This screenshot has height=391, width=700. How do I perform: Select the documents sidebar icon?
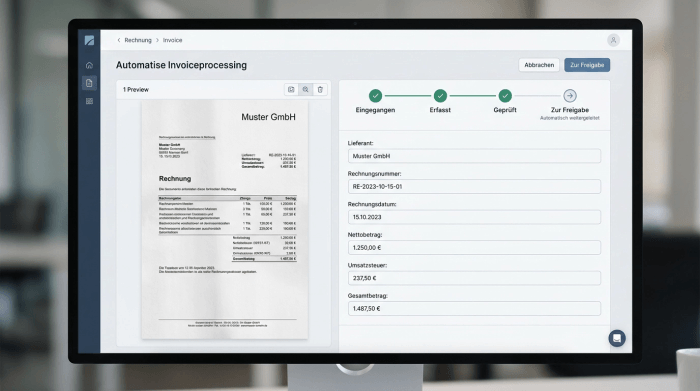tap(89, 83)
